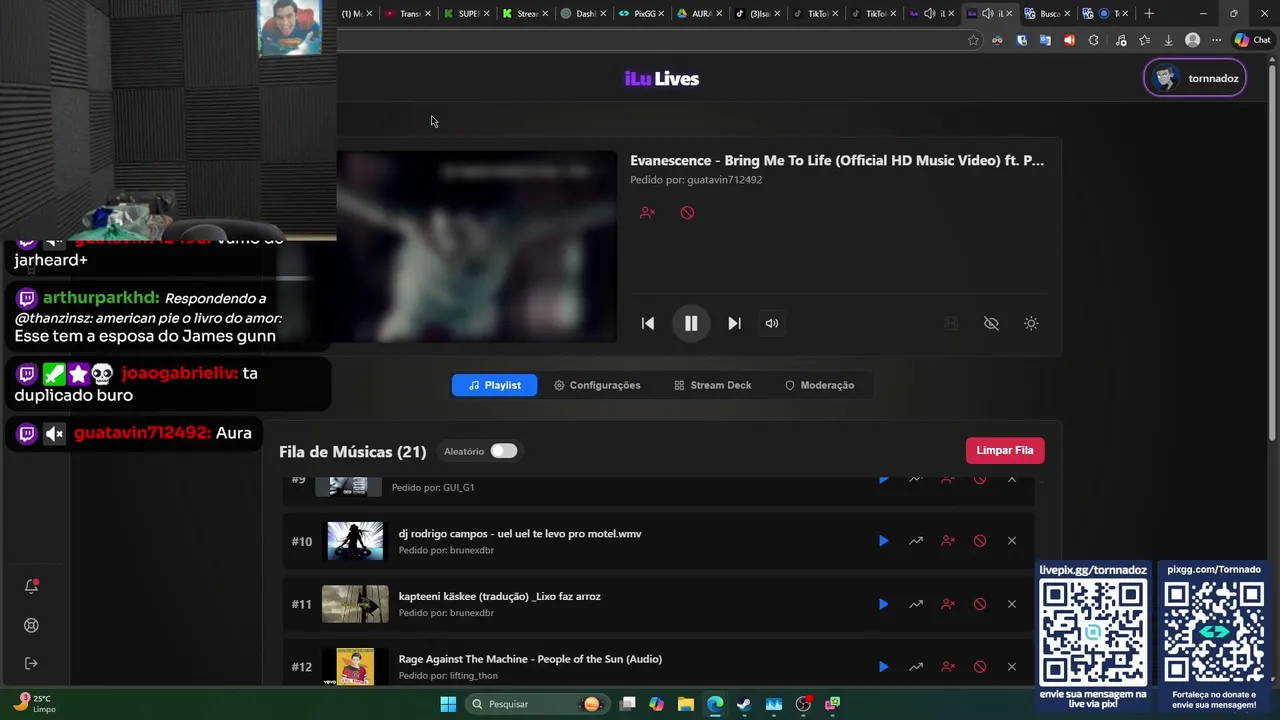Image resolution: width=1280 pixels, height=720 pixels.
Task: Click the Pesquisar taskbar search box
Action: click(537, 704)
